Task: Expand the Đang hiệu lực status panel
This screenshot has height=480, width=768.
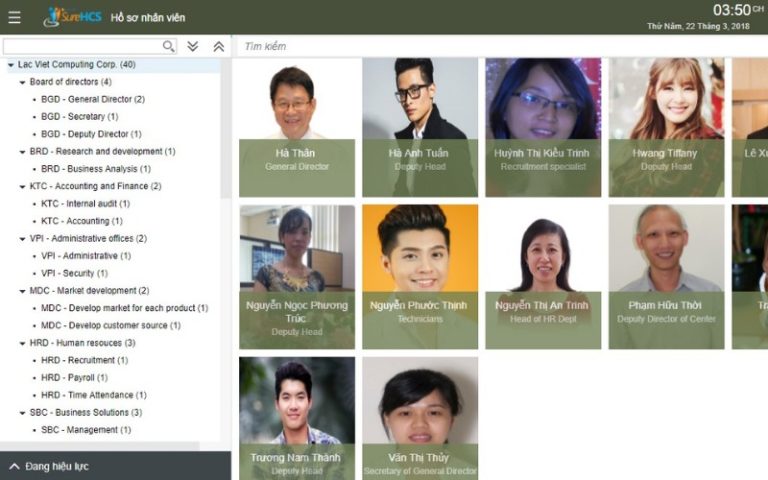Action: pos(14,466)
